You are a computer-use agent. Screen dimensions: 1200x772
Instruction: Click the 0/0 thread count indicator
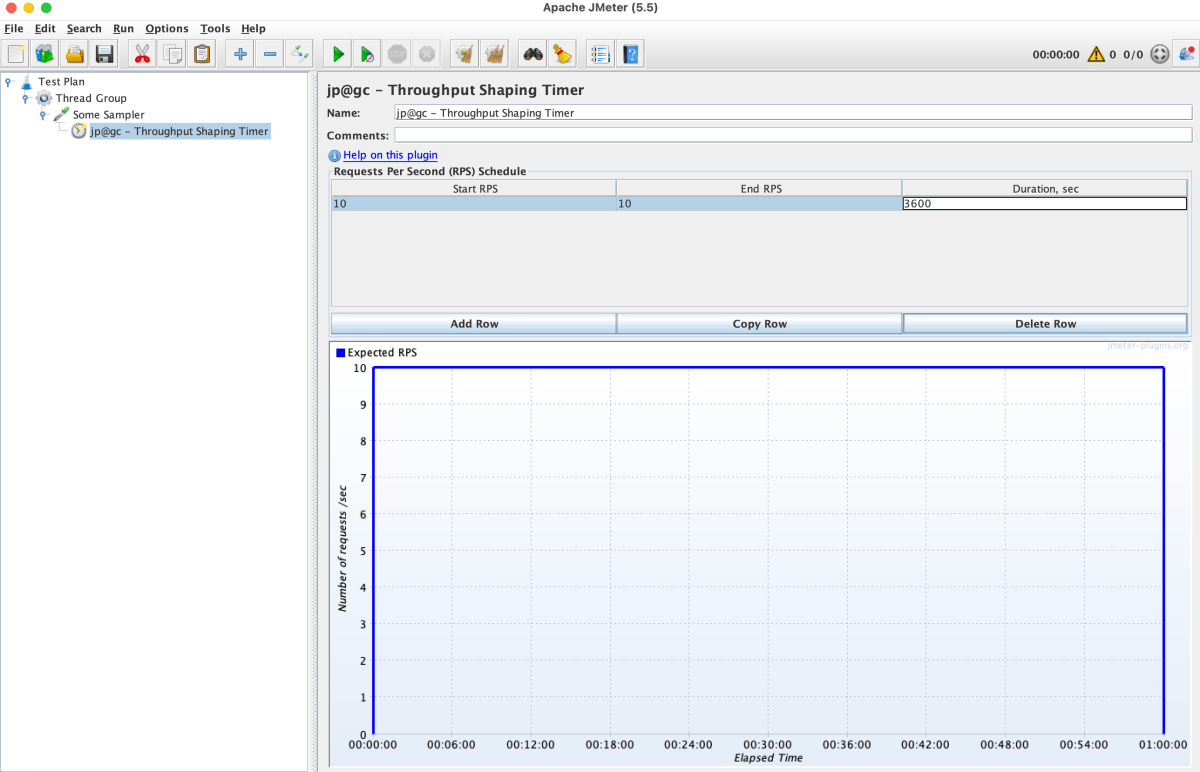1133,55
